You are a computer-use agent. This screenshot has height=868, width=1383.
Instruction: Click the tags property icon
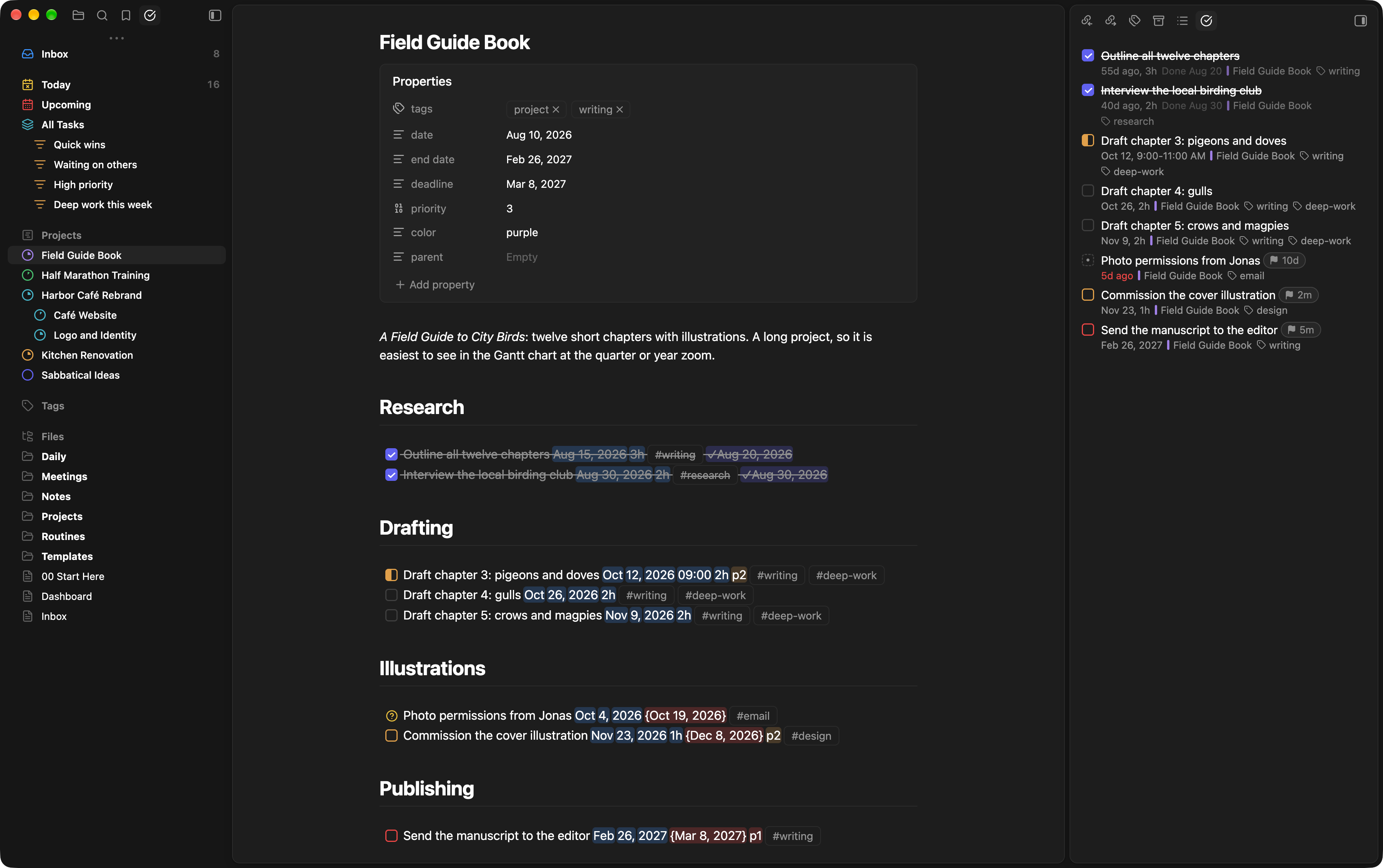pos(398,108)
